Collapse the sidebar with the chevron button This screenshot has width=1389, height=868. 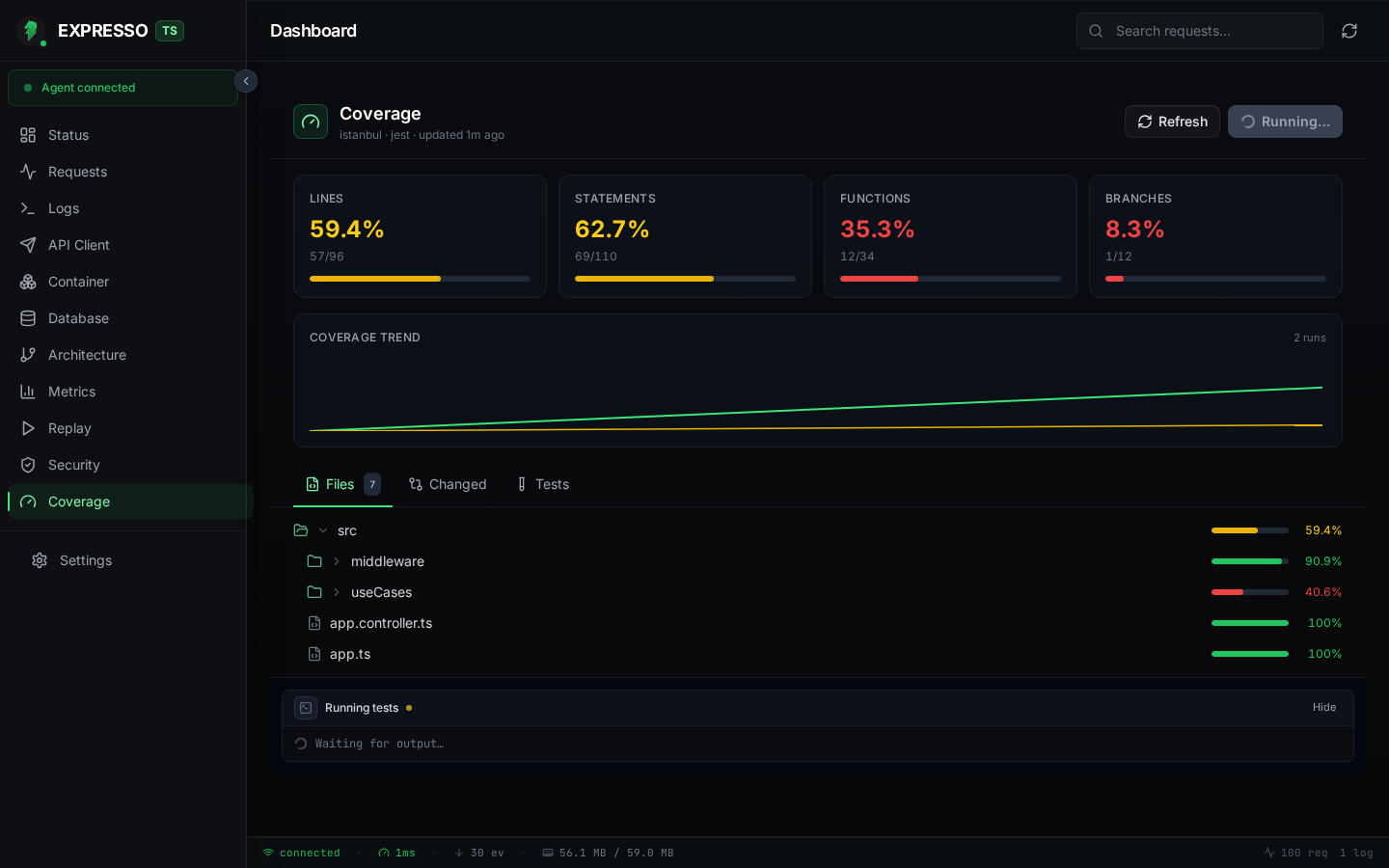pos(246,81)
